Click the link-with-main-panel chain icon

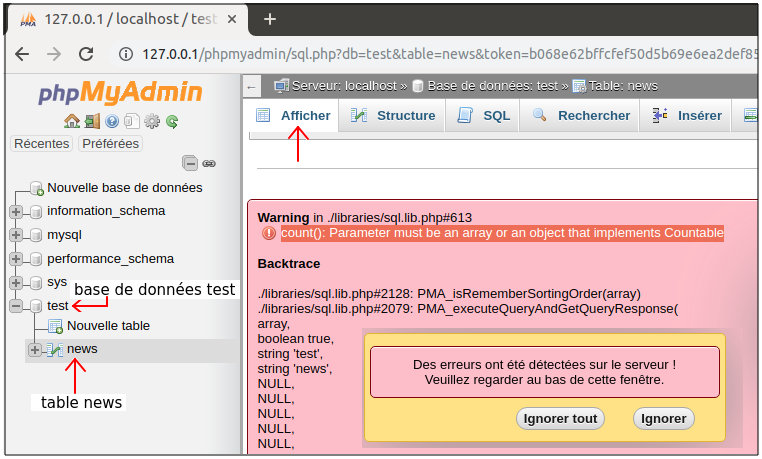[x=209, y=164]
